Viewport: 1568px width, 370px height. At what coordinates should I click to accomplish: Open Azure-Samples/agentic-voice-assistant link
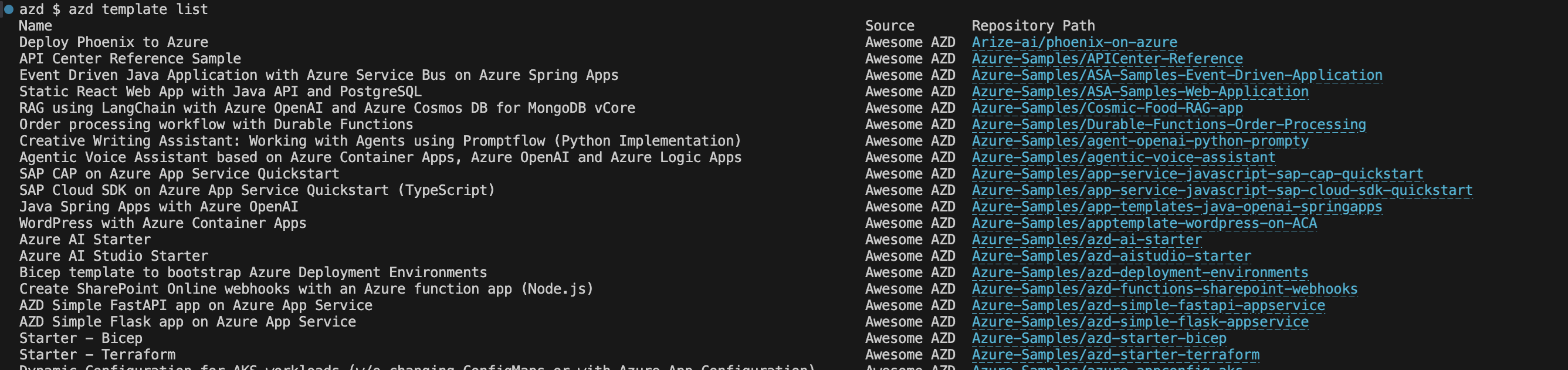point(1124,157)
